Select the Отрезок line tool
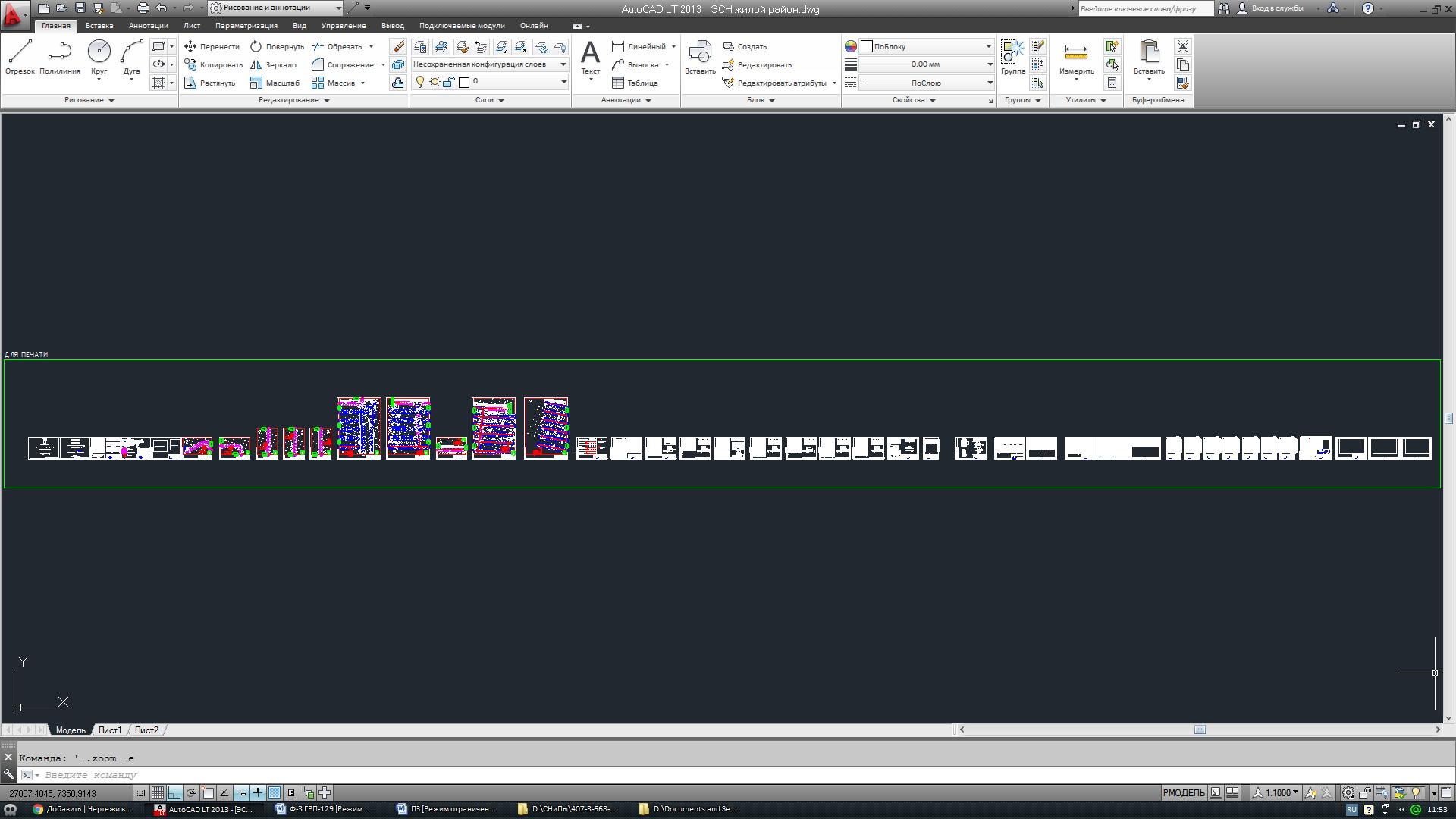This screenshot has height=819, width=1456. 20,58
